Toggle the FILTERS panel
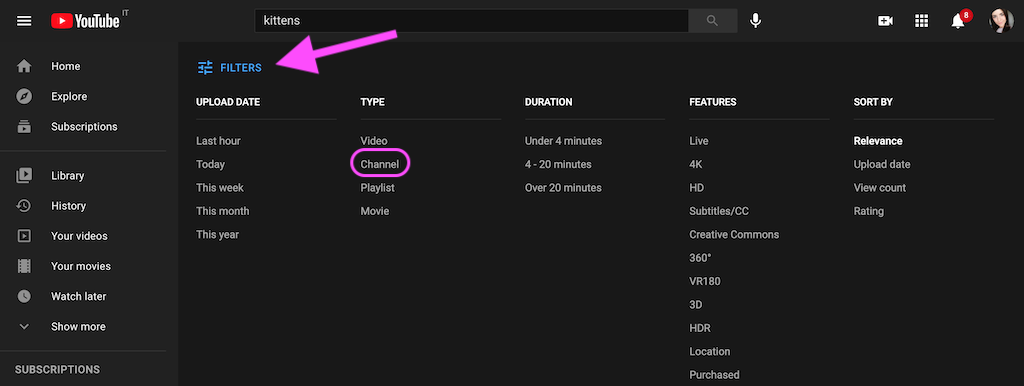 coord(230,67)
